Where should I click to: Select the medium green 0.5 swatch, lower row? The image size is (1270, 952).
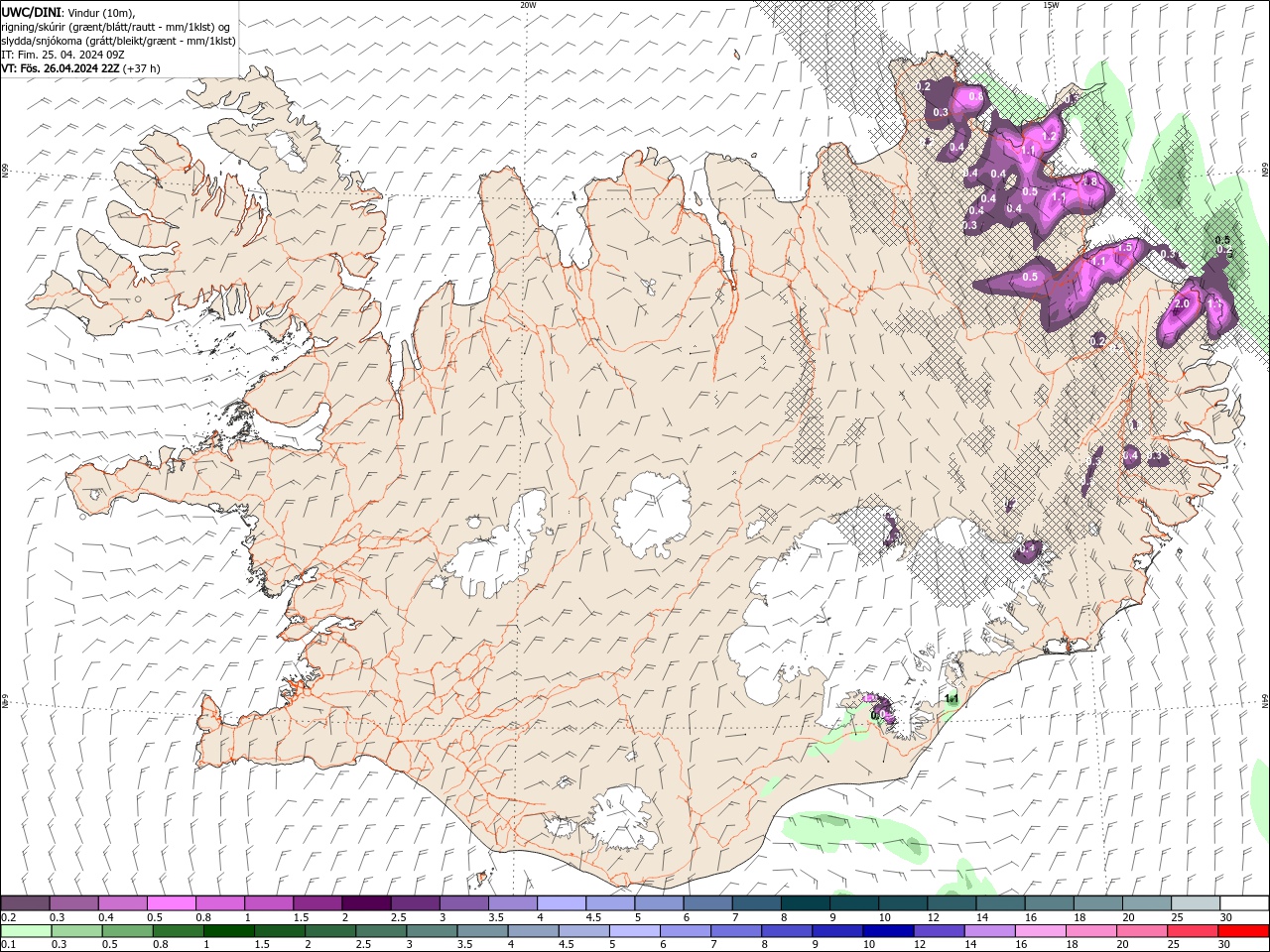click(x=127, y=931)
